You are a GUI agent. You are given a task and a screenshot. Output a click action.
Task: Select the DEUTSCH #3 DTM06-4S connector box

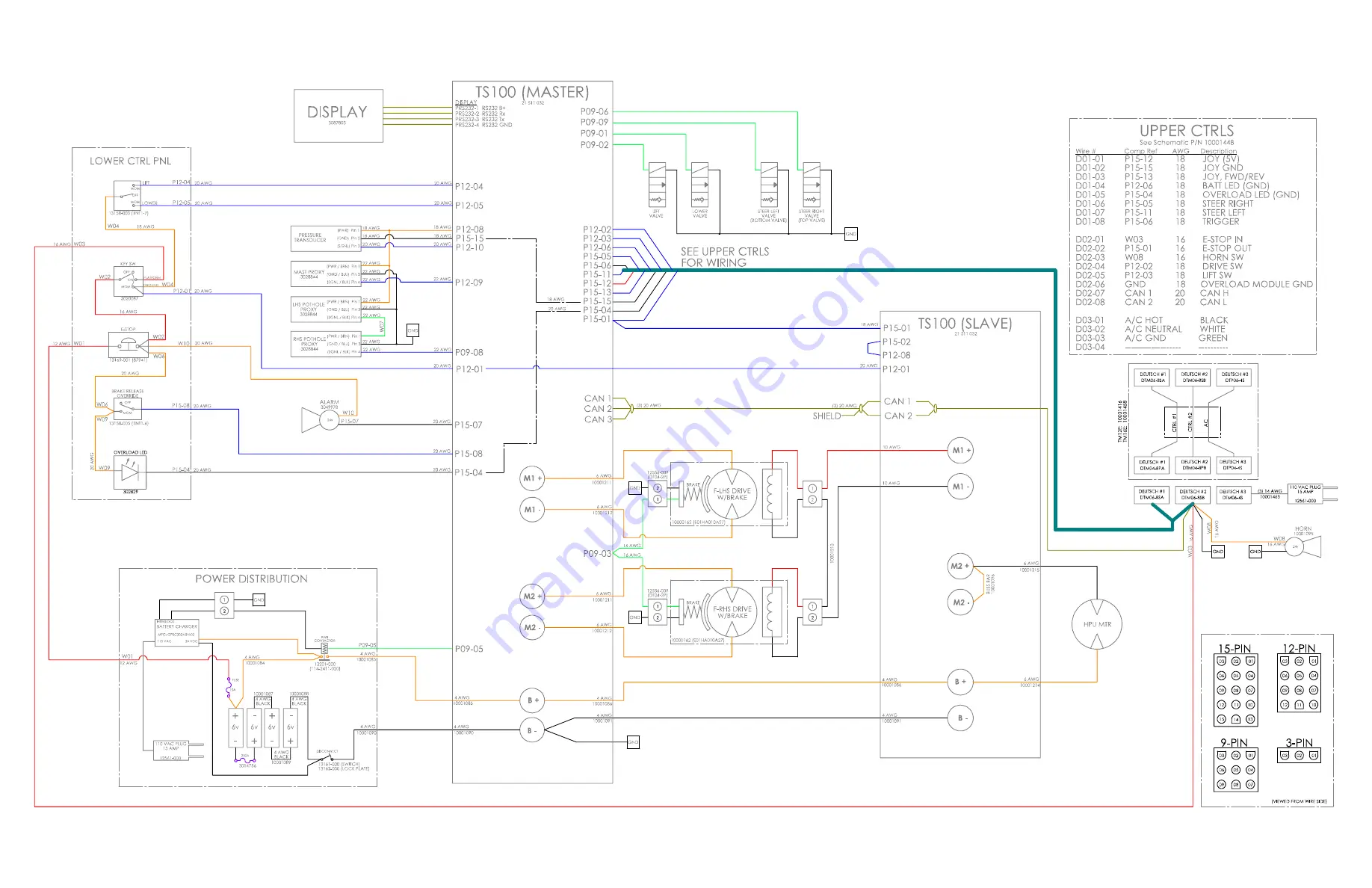(1233, 494)
